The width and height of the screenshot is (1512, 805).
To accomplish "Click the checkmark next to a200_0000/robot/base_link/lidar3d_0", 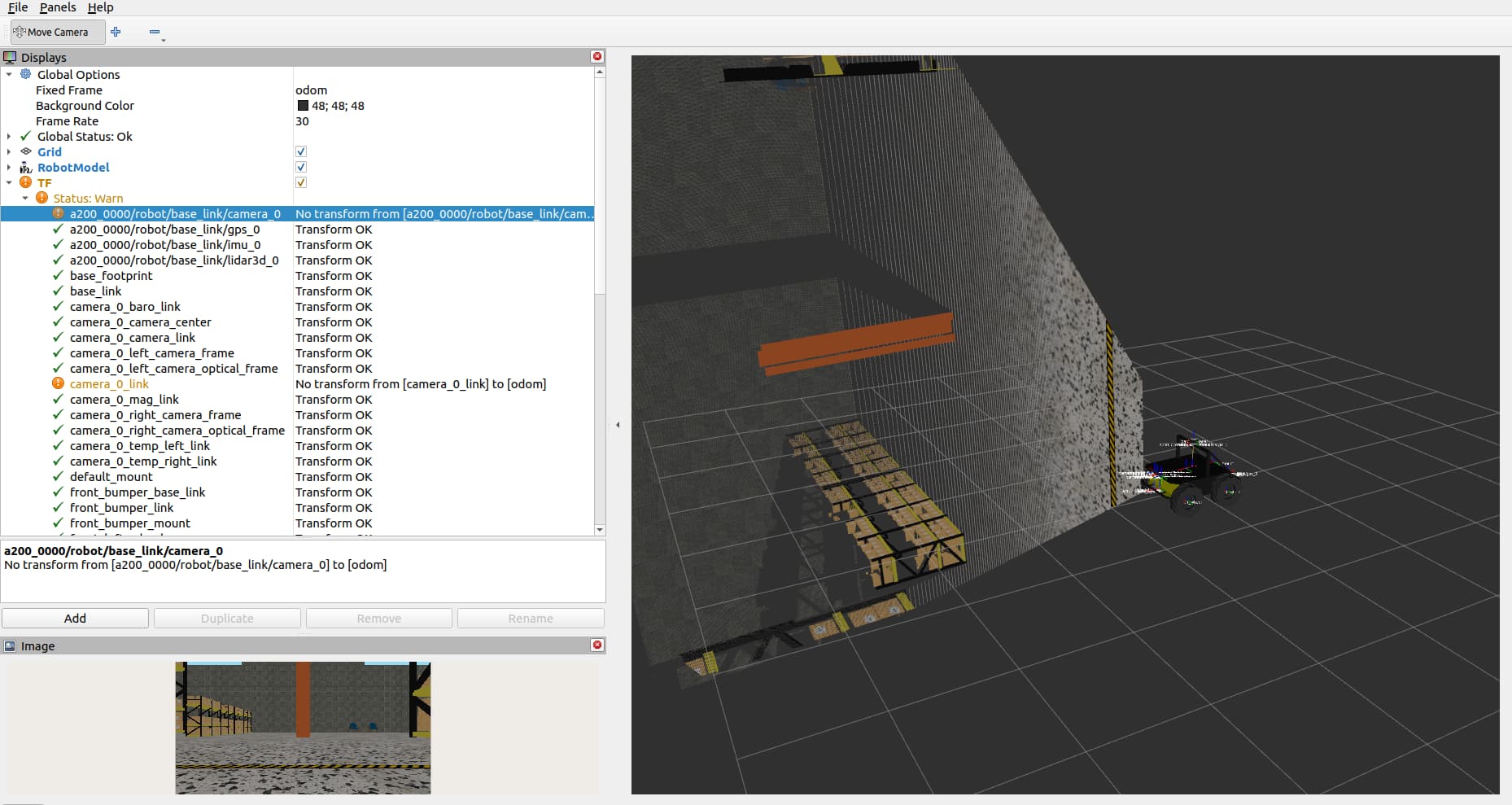I will [x=58, y=260].
